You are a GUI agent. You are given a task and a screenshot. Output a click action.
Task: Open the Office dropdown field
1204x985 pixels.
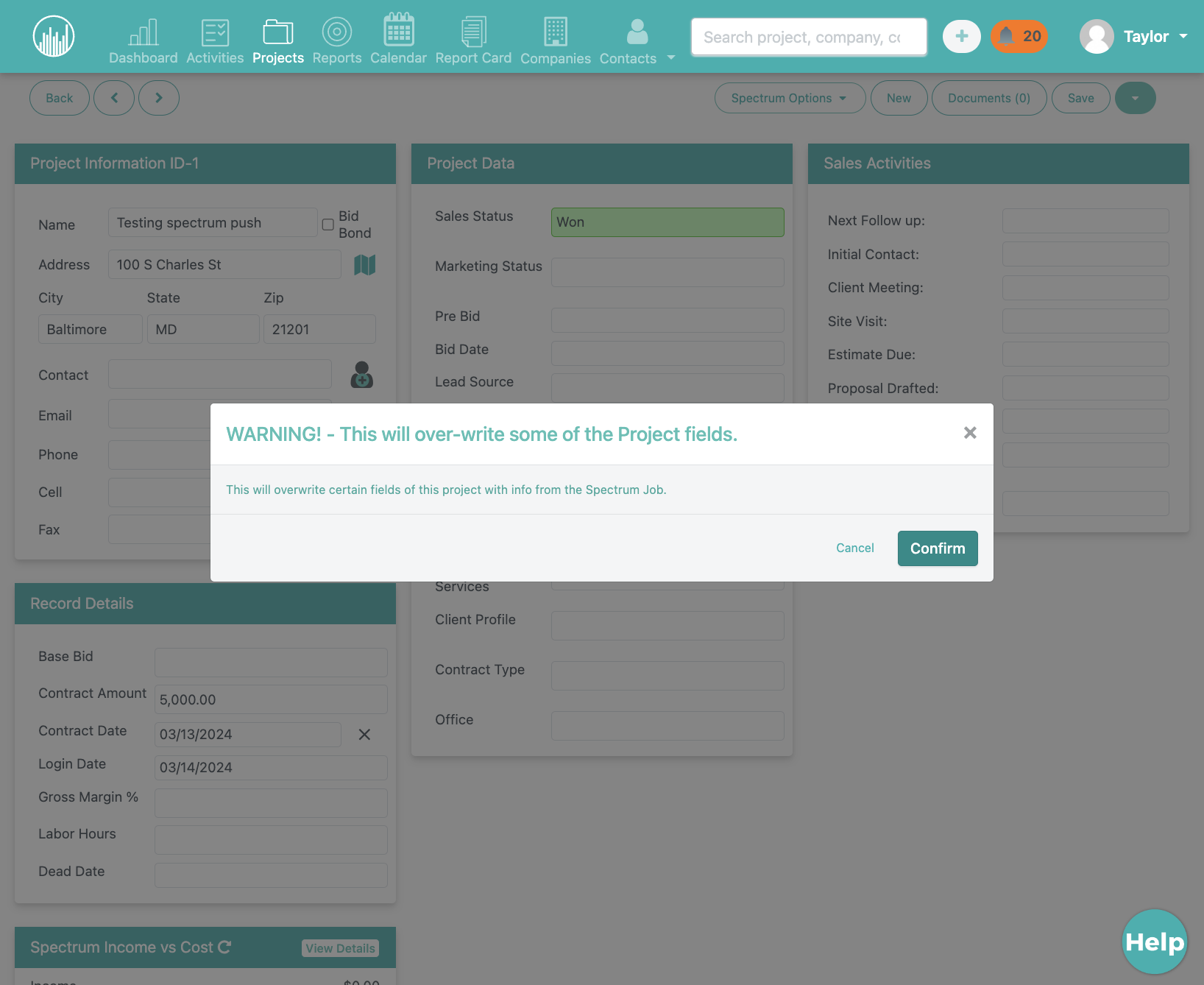coord(667,726)
